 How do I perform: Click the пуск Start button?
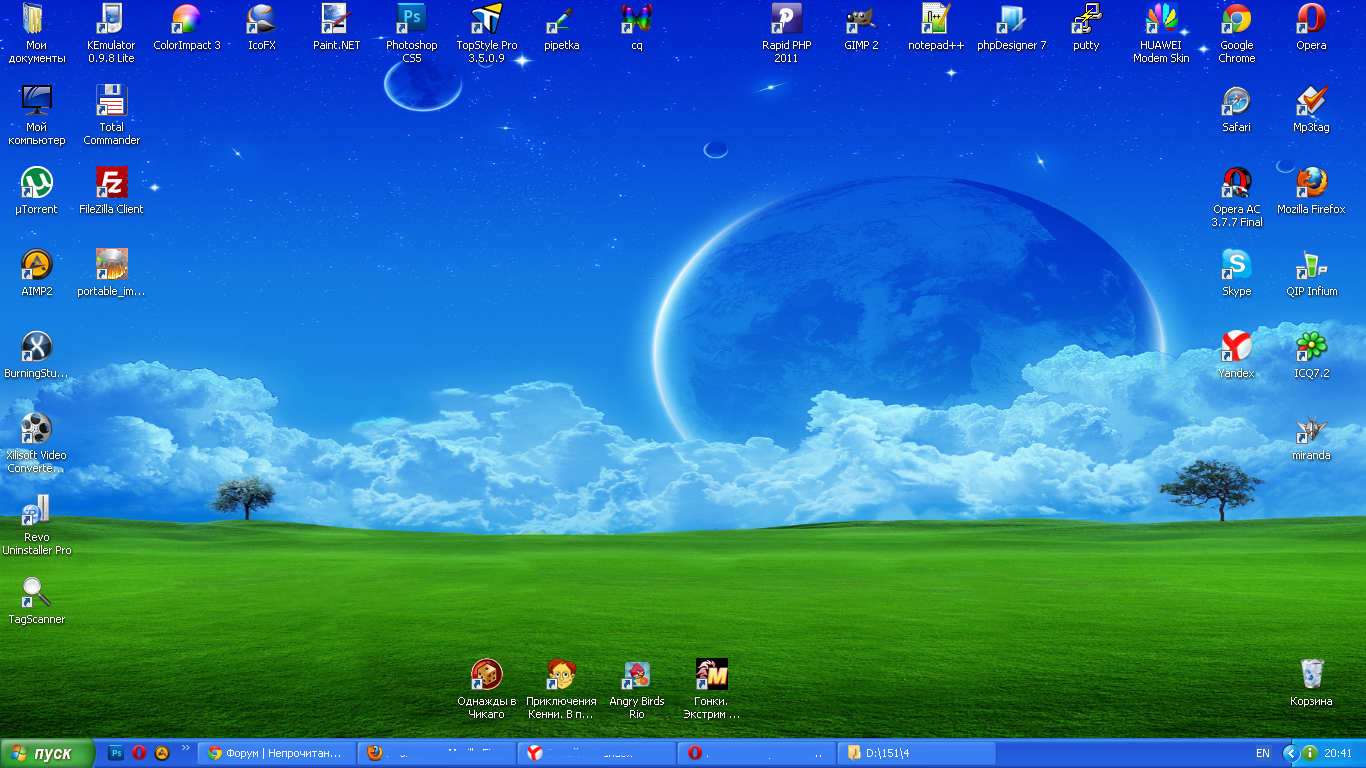point(47,753)
